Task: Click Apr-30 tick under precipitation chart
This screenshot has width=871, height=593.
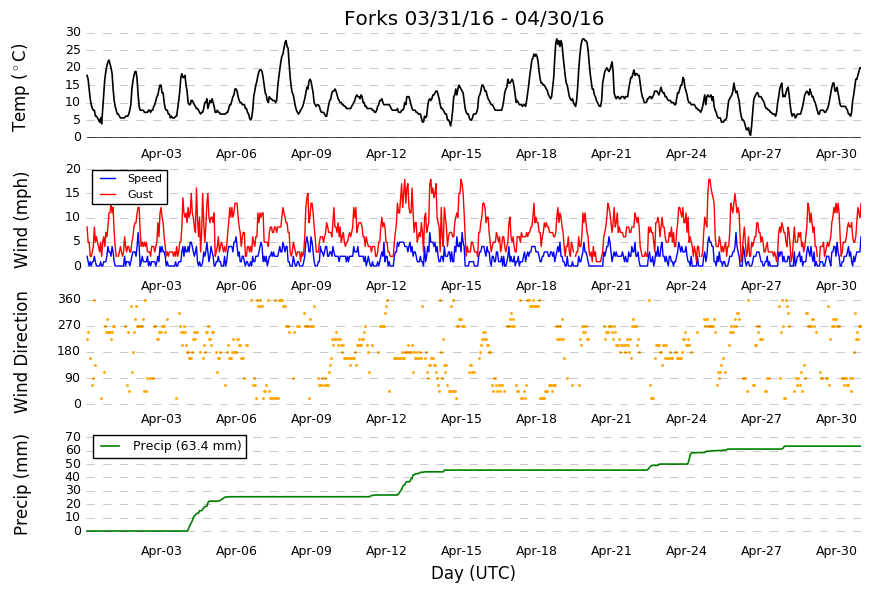Action: click(836, 551)
